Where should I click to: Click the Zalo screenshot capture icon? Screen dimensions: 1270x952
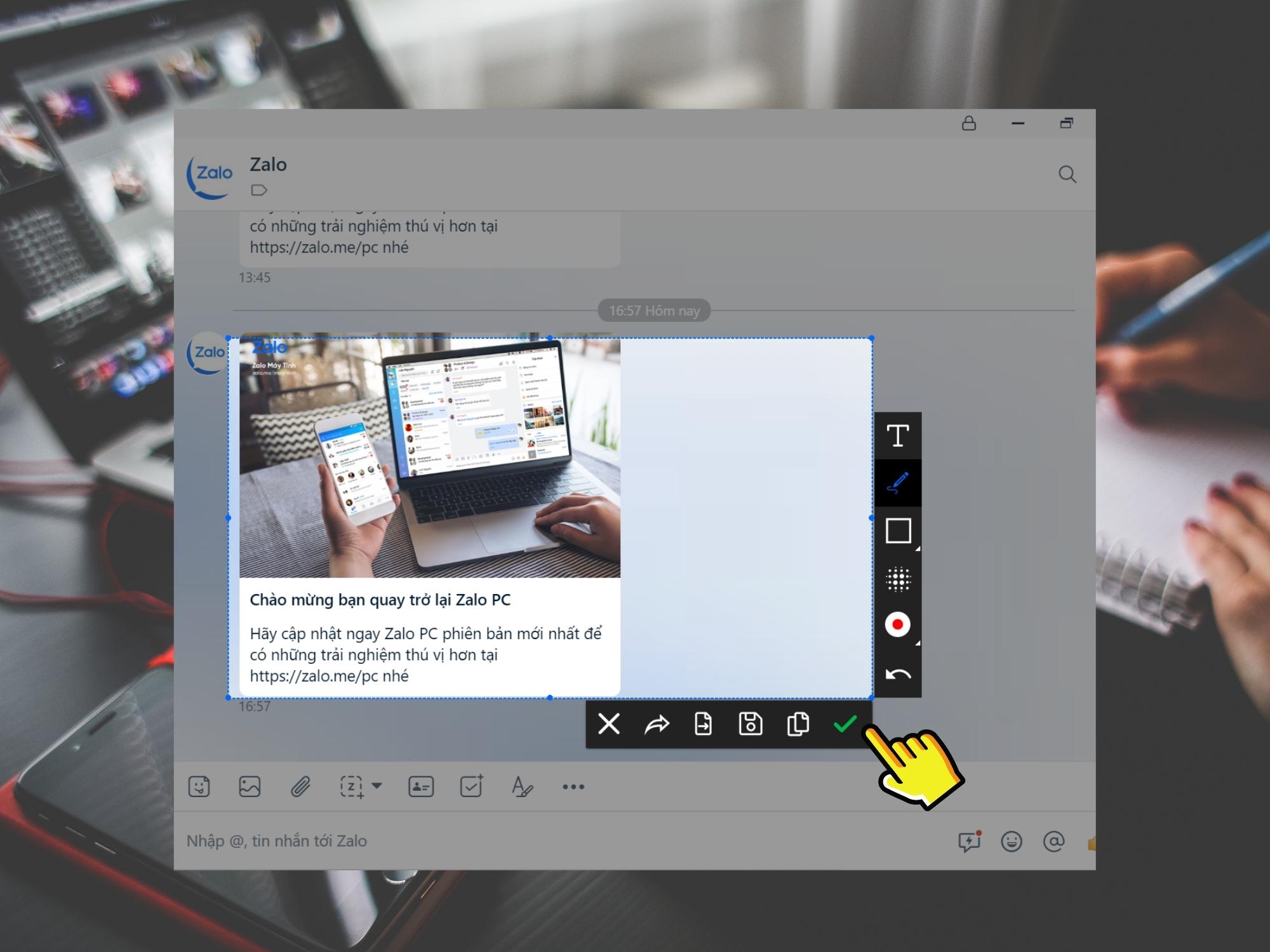[352, 787]
